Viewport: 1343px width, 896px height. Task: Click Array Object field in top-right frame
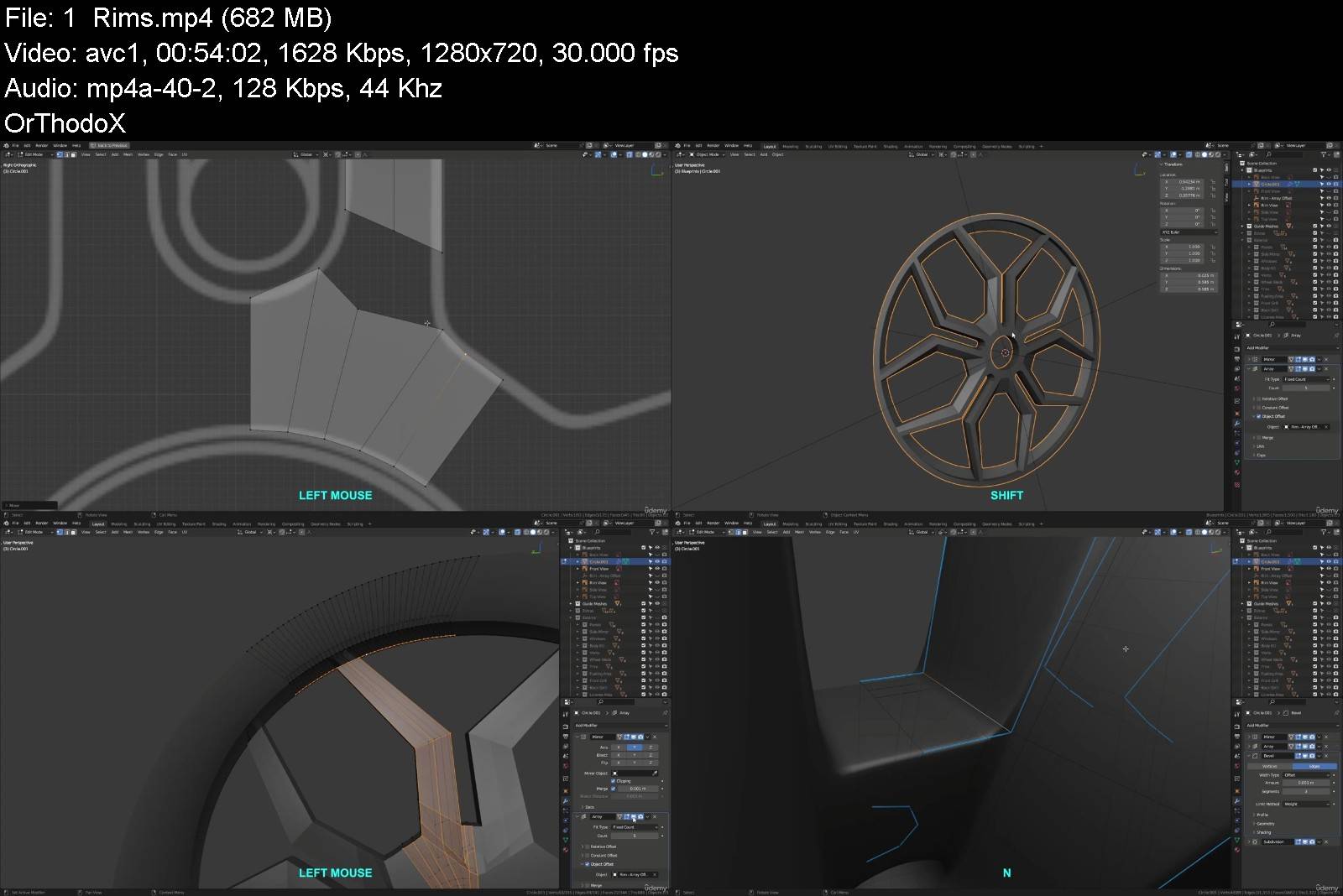(x=1306, y=427)
